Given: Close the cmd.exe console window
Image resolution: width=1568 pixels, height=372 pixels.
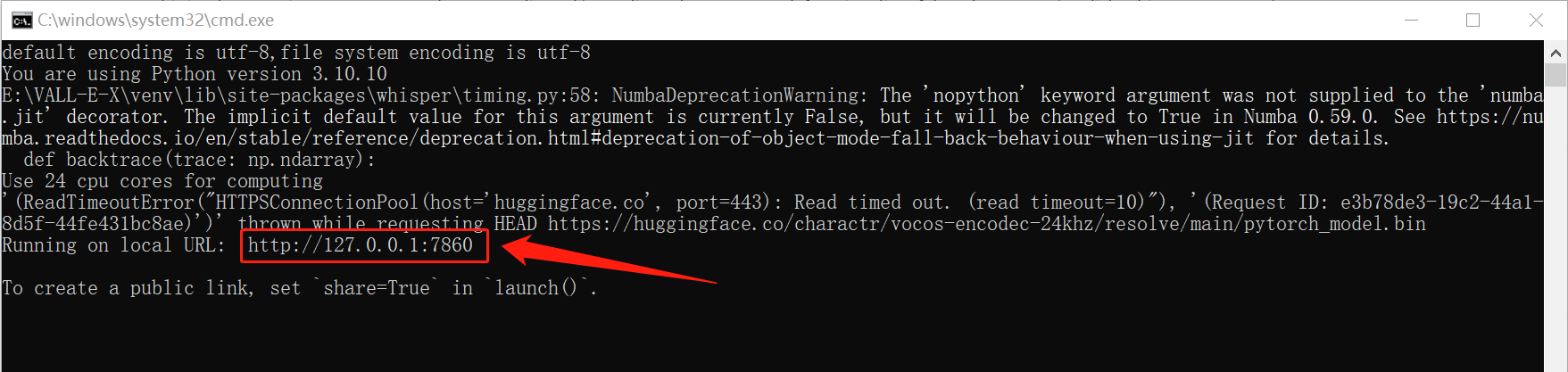Looking at the screenshot, I should 1536,20.
